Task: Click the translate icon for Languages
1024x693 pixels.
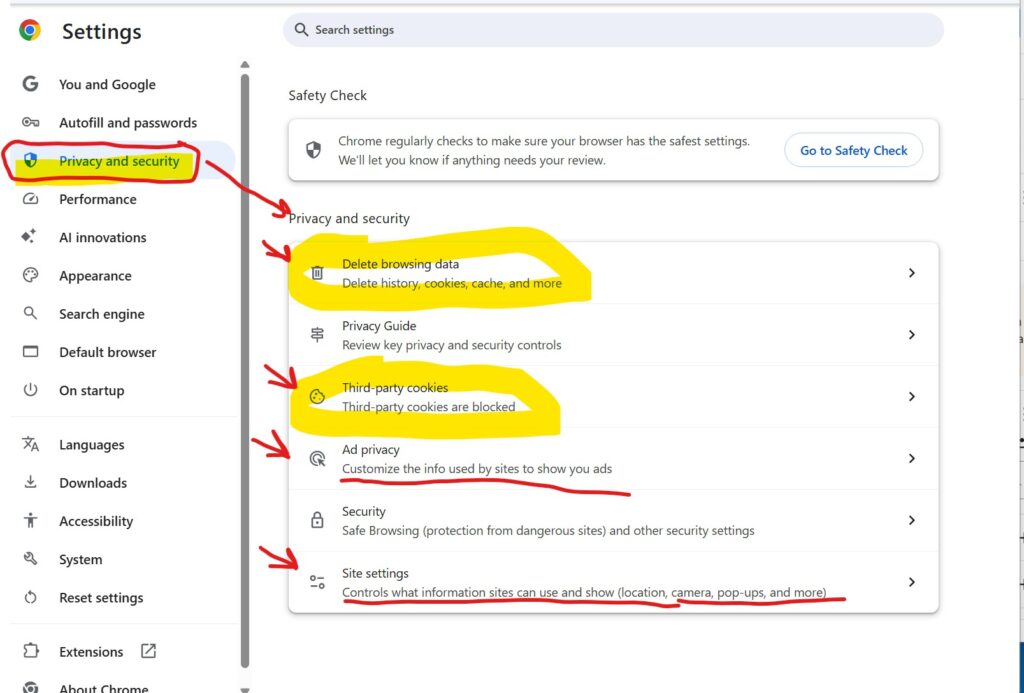Action: click(x=30, y=444)
